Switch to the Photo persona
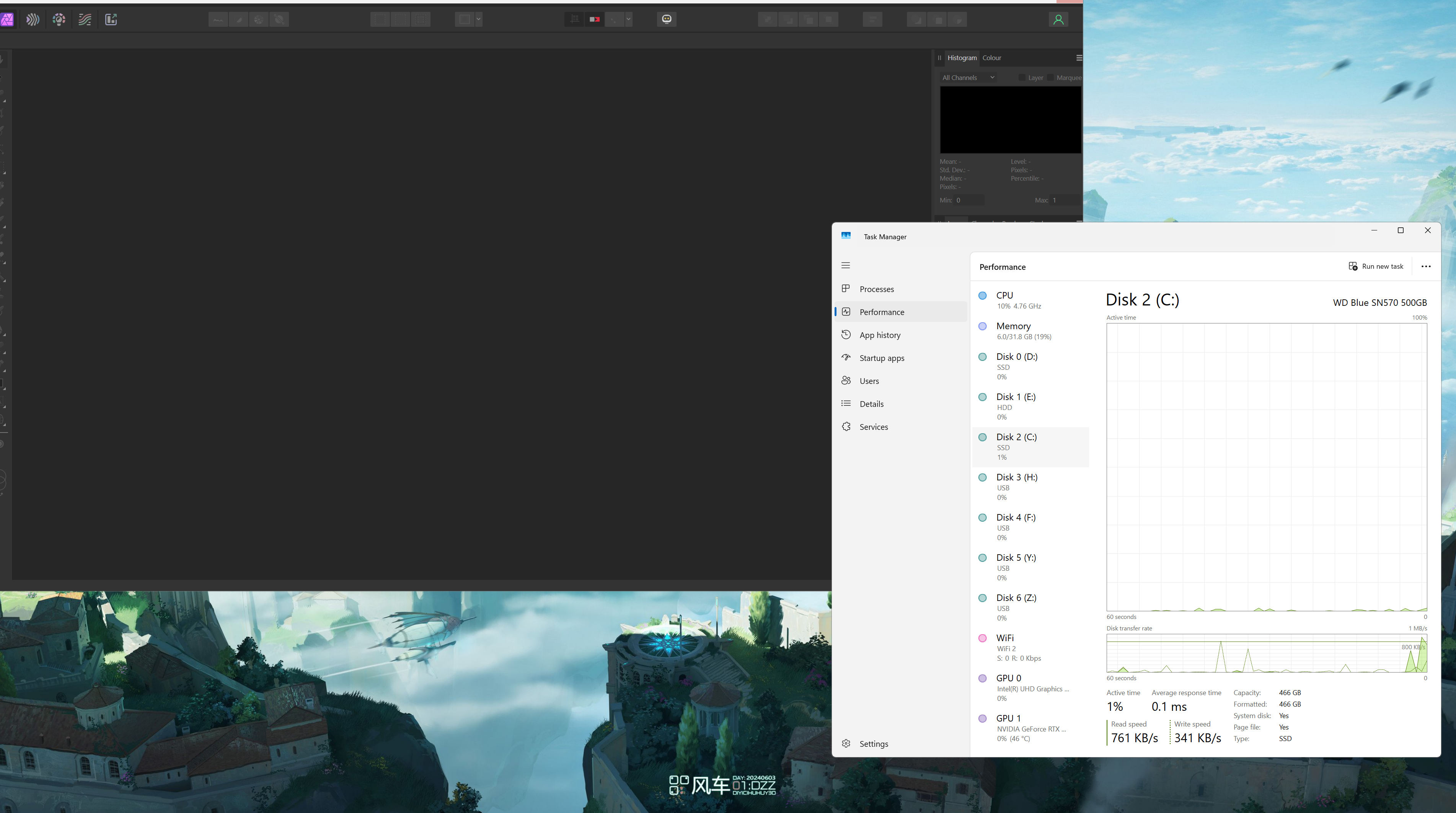This screenshot has width=1456, height=813. pyautogui.click(x=7, y=20)
